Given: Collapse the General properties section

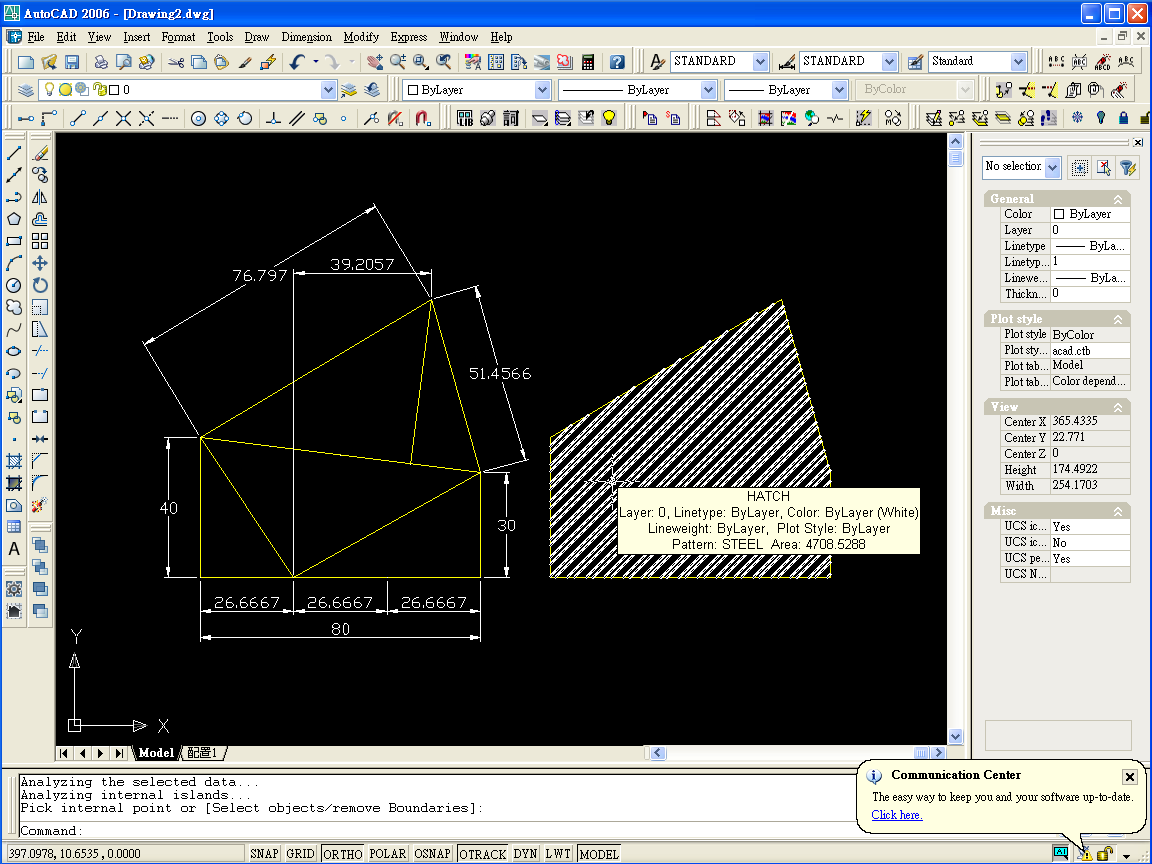Looking at the screenshot, I should tap(1118, 199).
